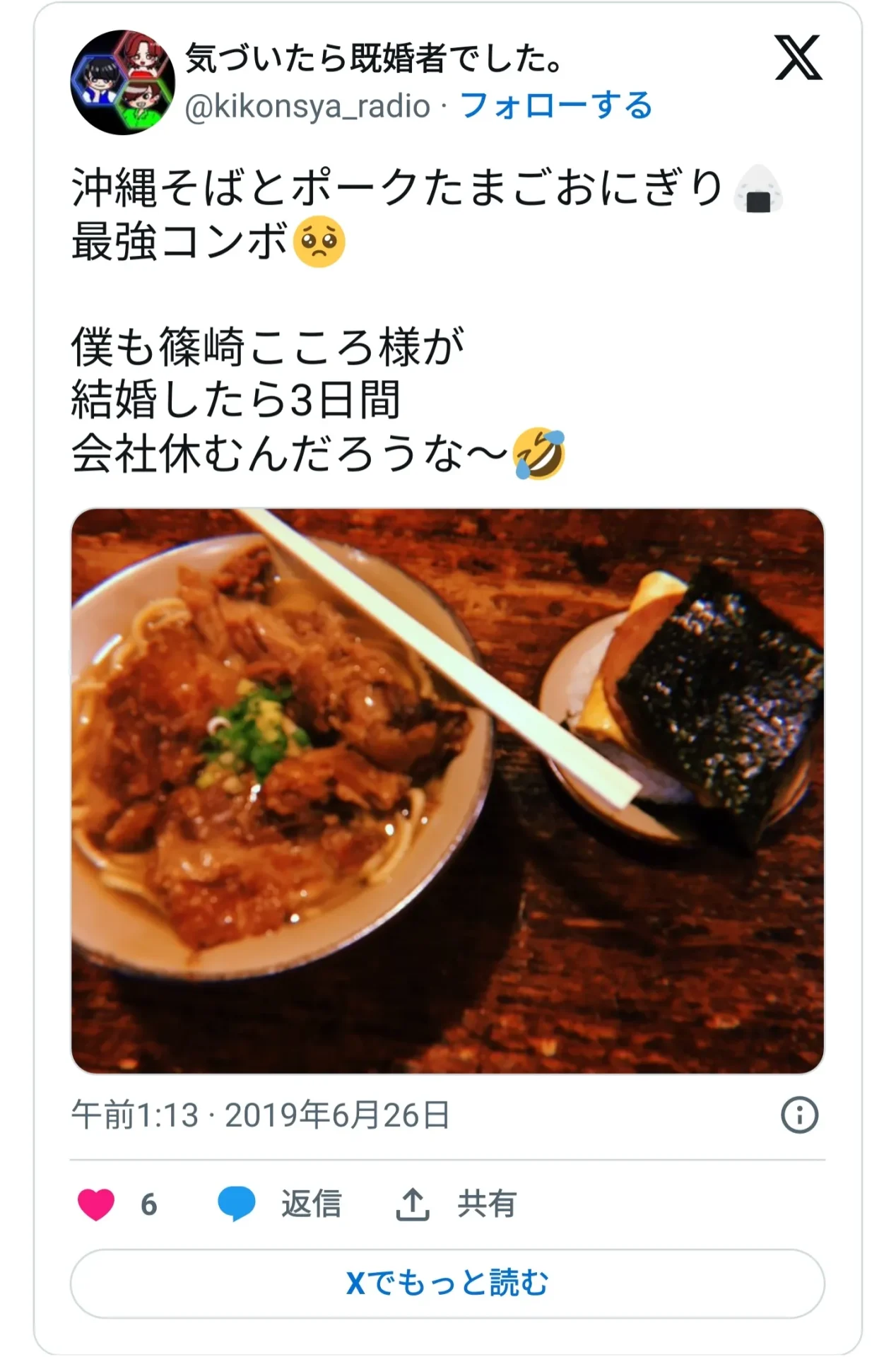The width and height of the screenshot is (896, 1357).
Task: Click the tweet line 会社休むんだろうな
Action: click(x=290, y=454)
